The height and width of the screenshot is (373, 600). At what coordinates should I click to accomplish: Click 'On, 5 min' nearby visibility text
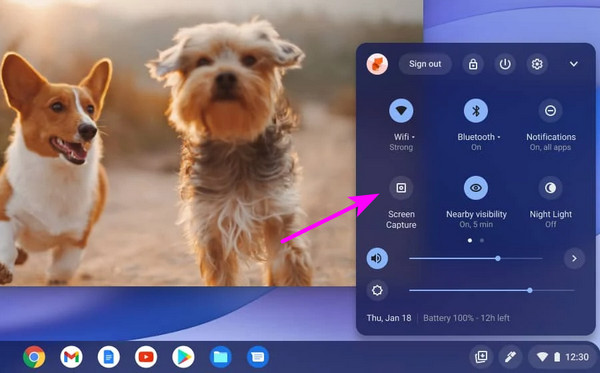476,225
